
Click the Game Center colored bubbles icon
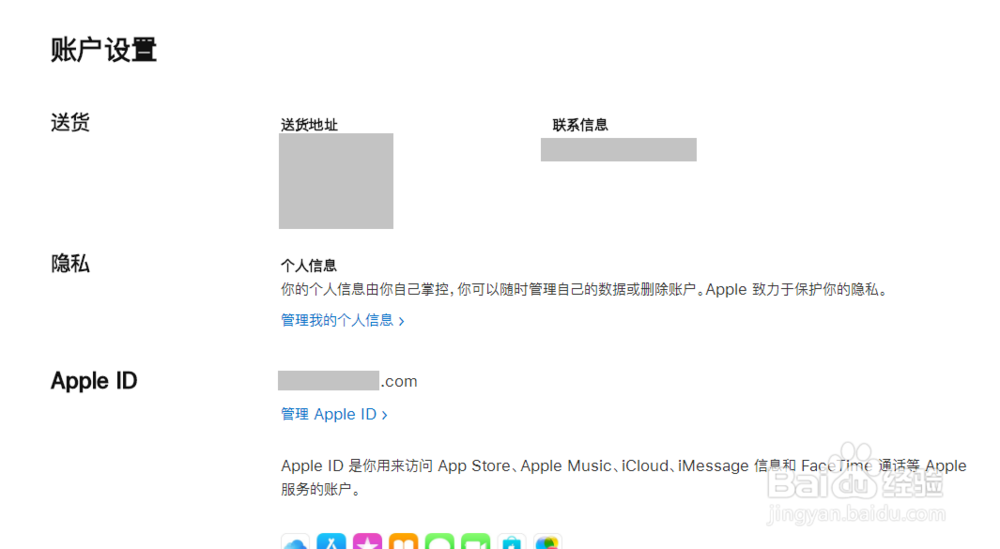coord(548,541)
